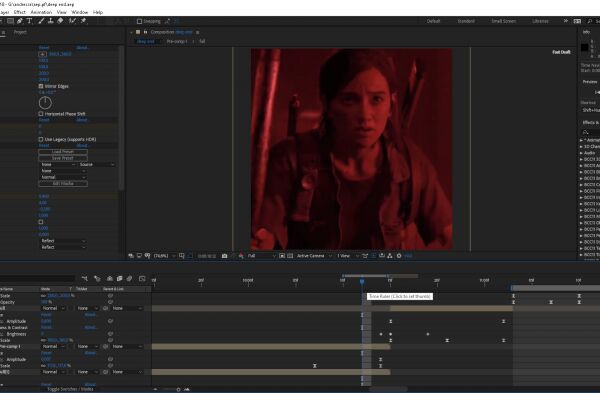Viewport: 600px width, 393px height.
Task: Toggle the Mirror Edges checkbox
Action: (x=41, y=86)
